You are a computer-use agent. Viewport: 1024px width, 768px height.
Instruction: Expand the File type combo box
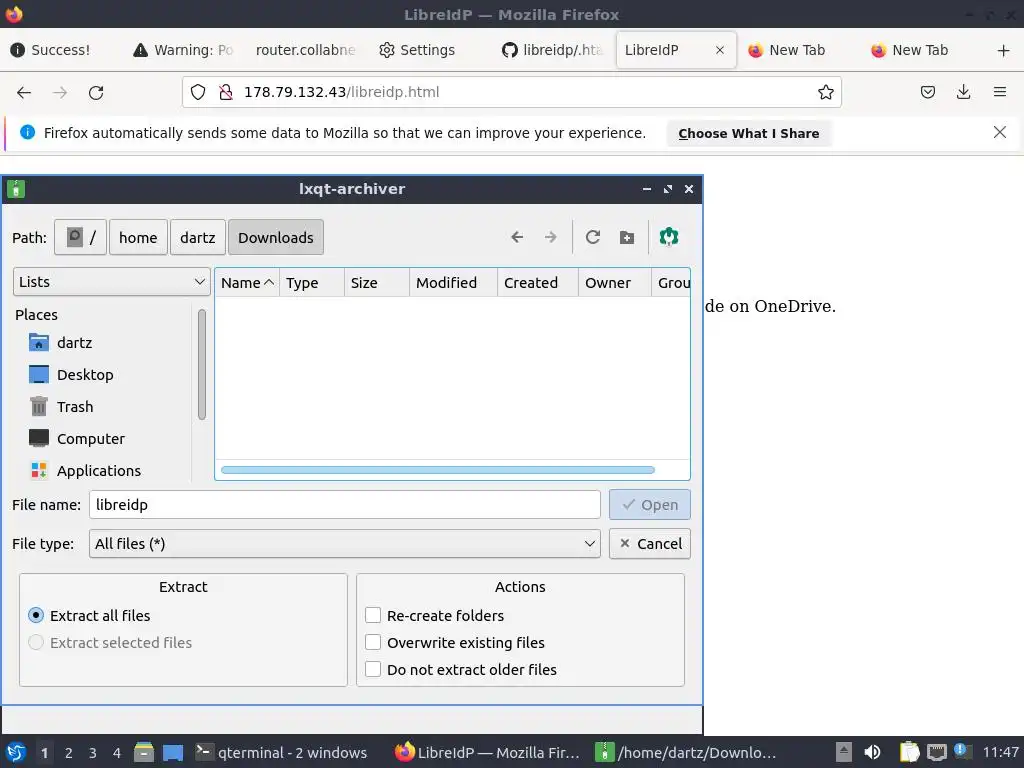[x=345, y=543]
